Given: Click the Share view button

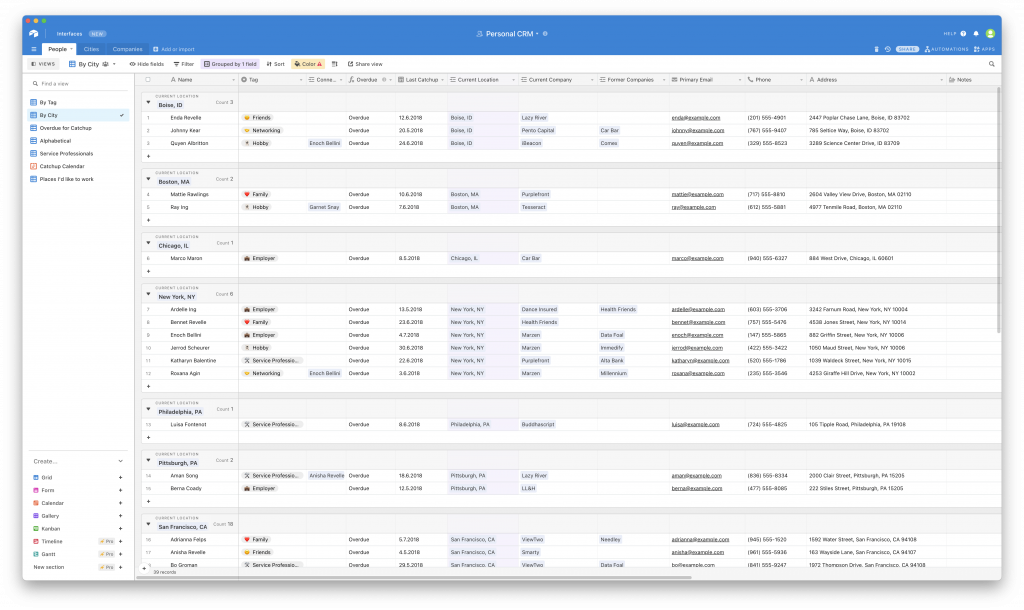Looking at the screenshot, I should pyautogui.click(x=365, y=64).
